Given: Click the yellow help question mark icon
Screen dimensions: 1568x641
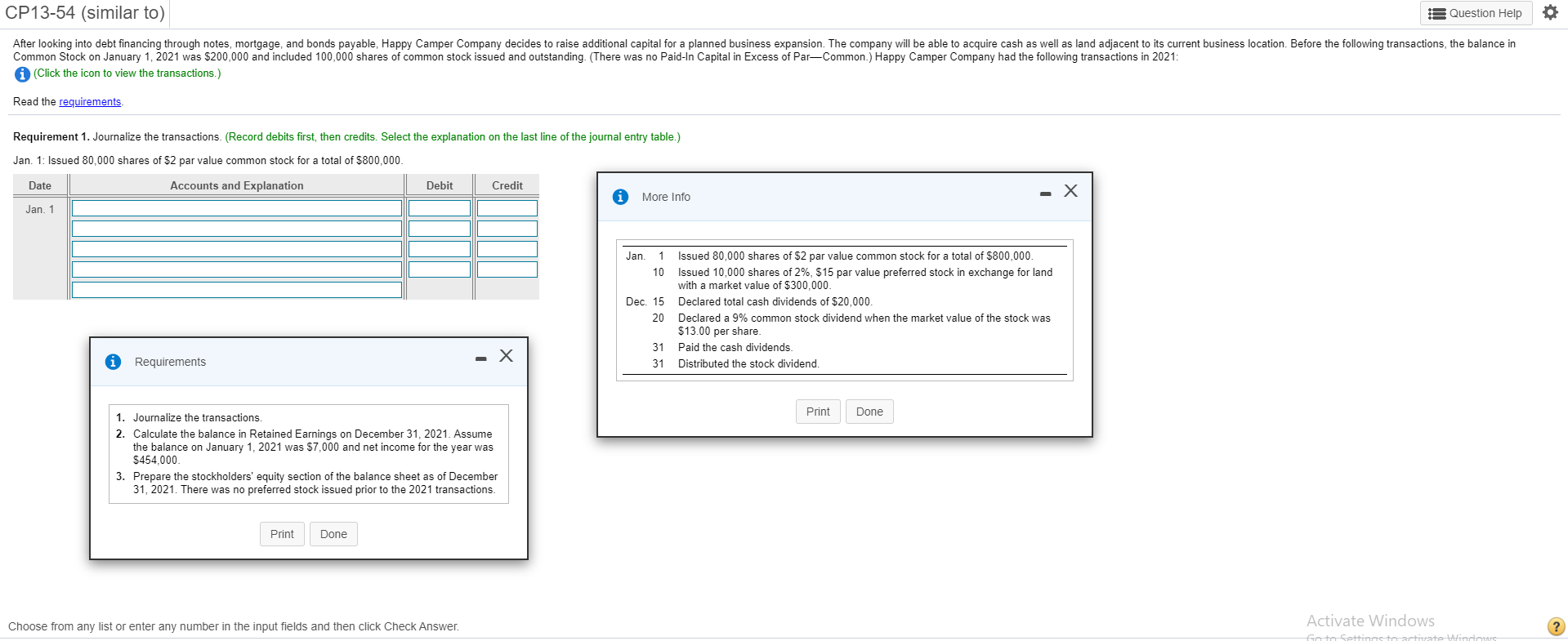Looking at the screenshot, I should 1556,626.
